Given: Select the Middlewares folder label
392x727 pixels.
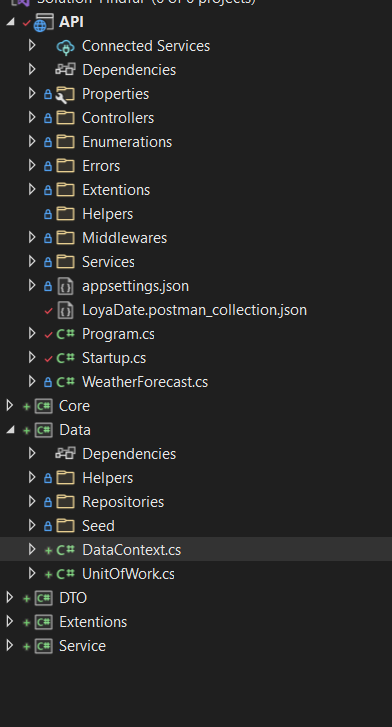Looking at the screenshot, I should coord(124,238).
